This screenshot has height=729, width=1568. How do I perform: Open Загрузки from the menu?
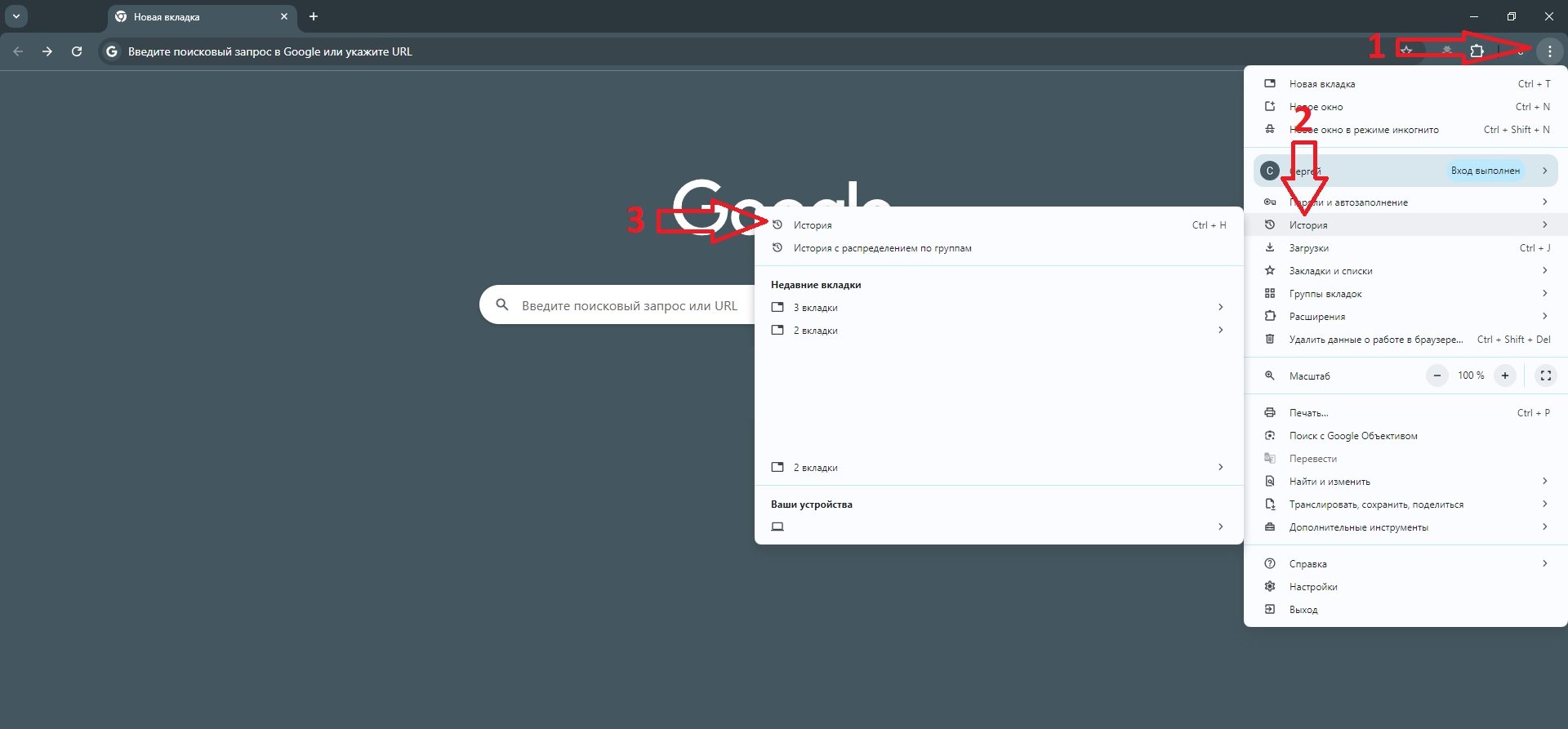[1405, 247]
